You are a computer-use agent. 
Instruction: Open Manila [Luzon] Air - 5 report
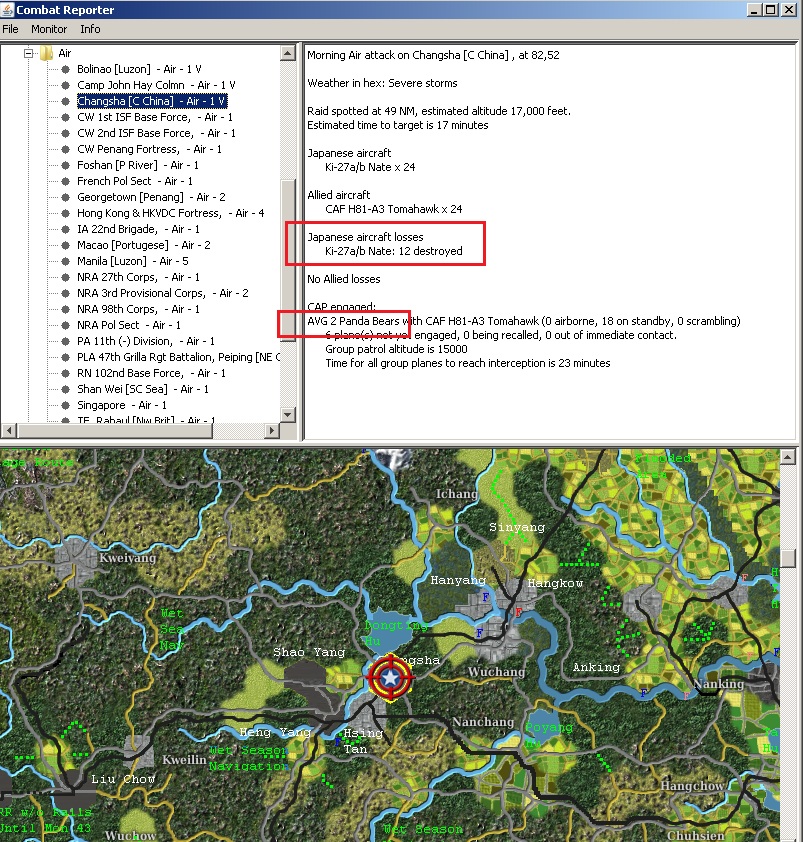click(133, 262)
